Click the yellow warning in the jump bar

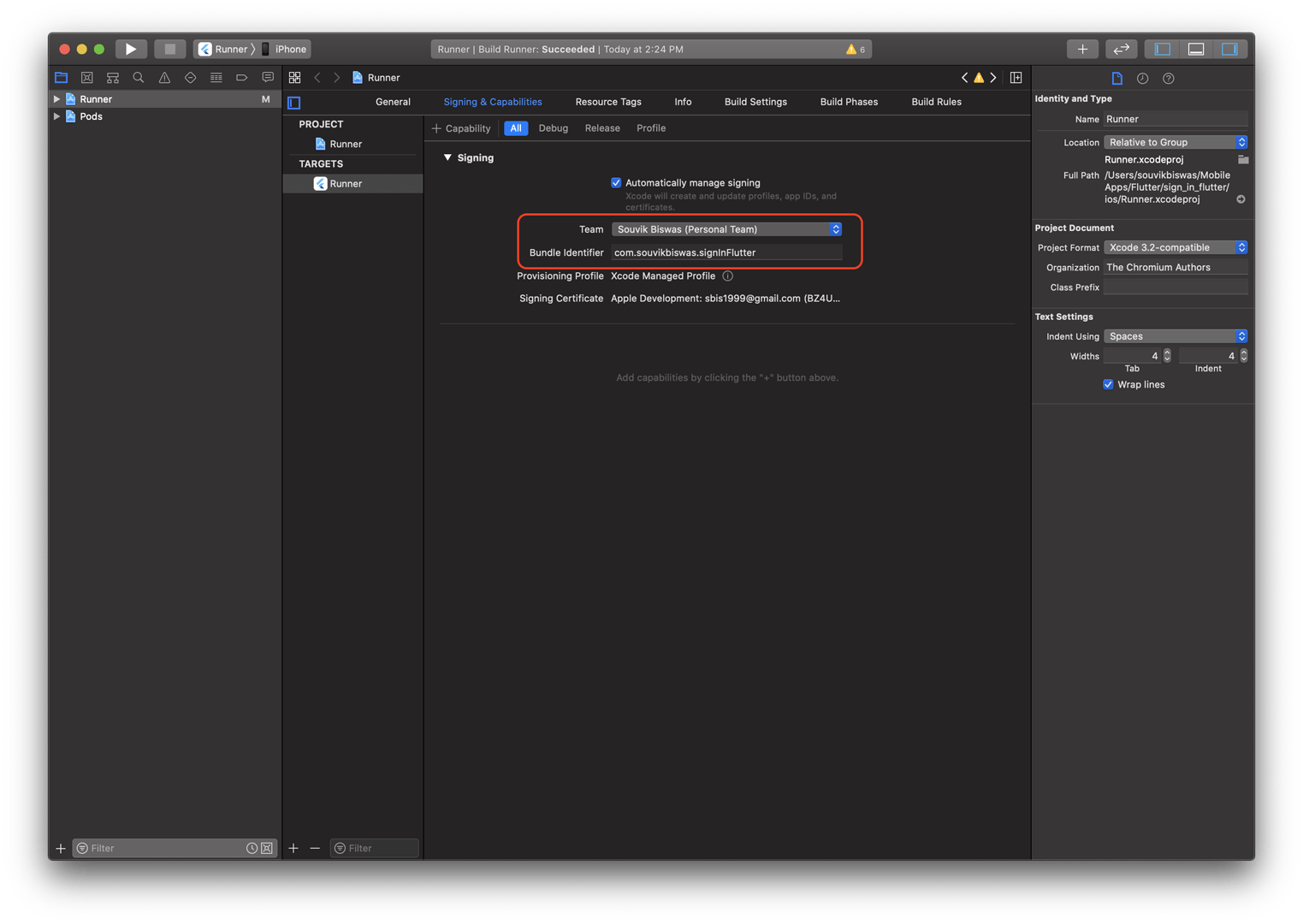coord(979,78)
